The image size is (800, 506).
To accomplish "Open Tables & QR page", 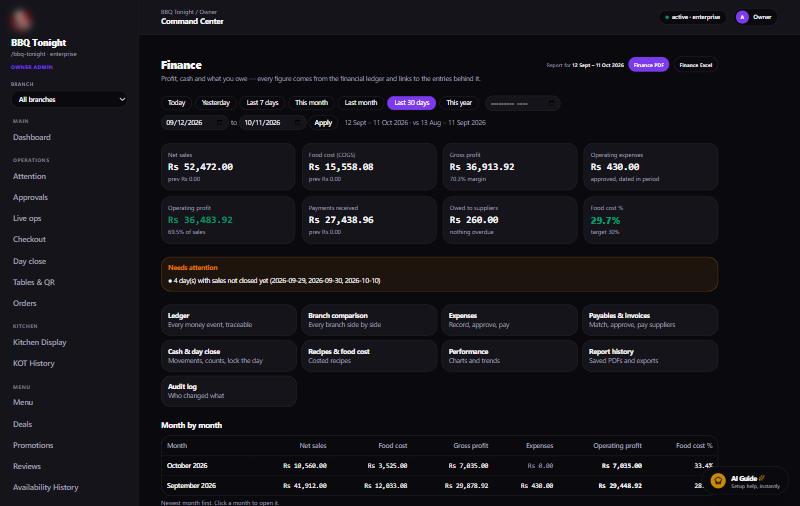I will coord(34,282).
